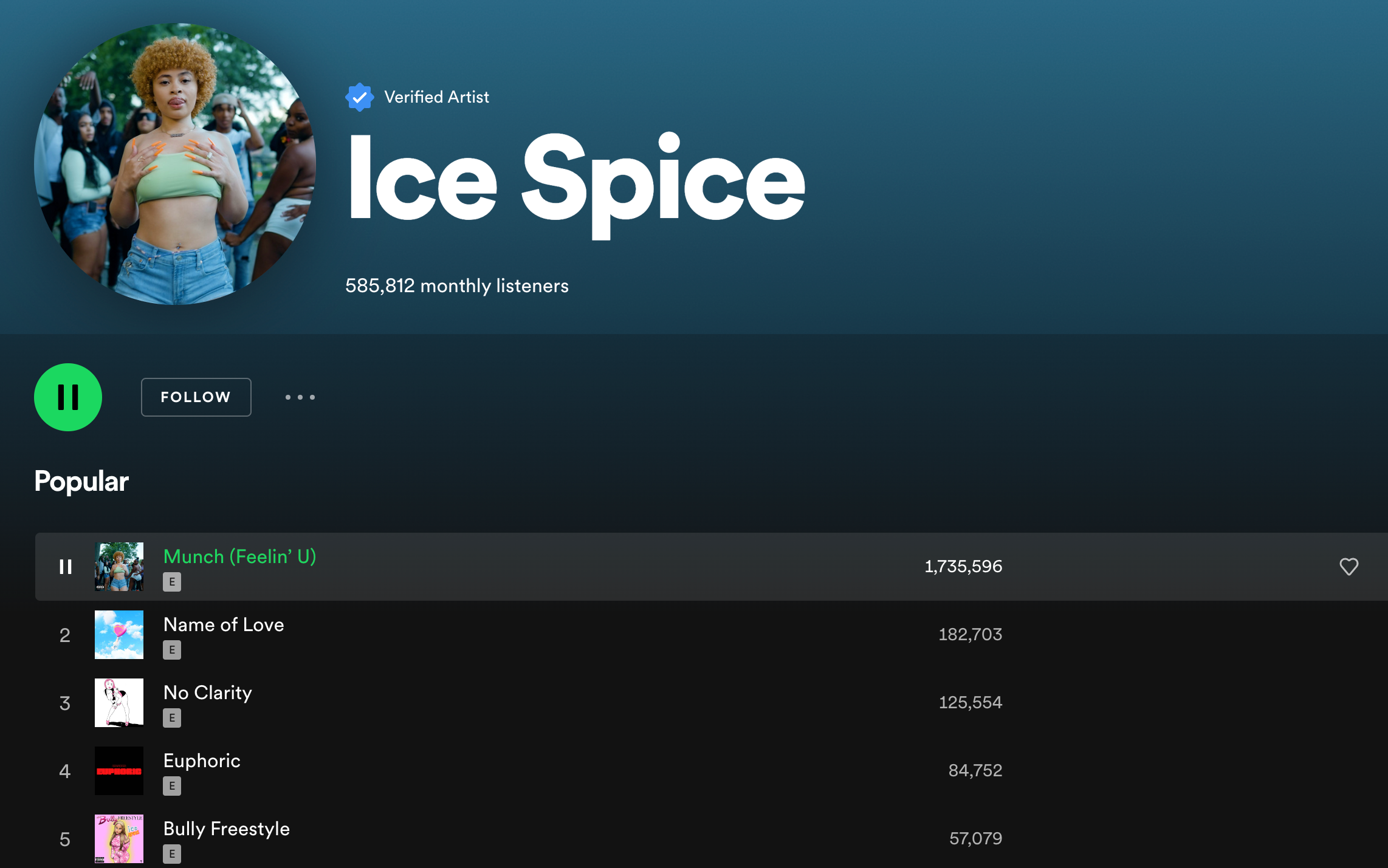Click track number 4 beside Euphoric

point(65,771)
